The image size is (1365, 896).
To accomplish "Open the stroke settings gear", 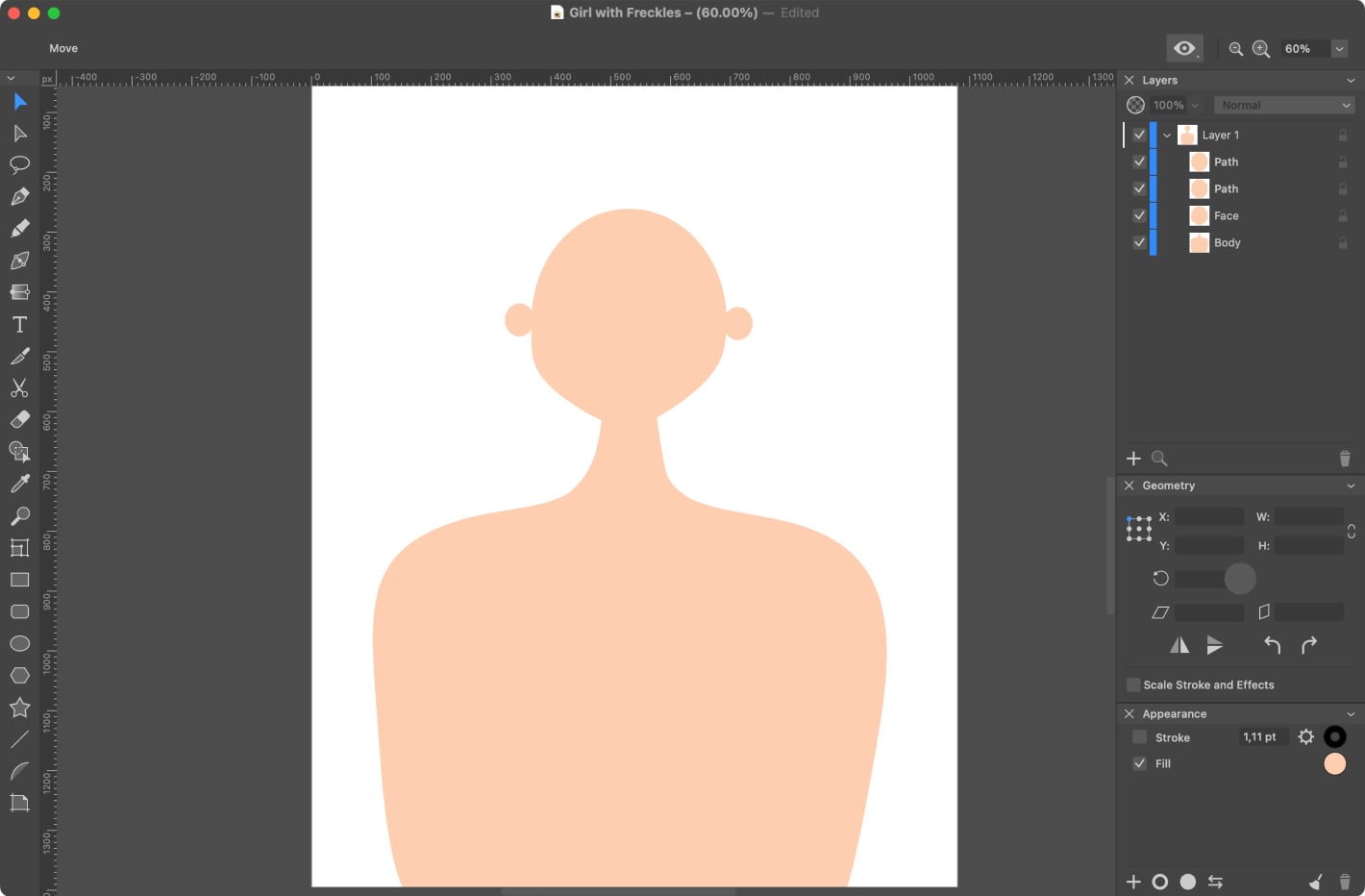I will (x=1305, y=737).
